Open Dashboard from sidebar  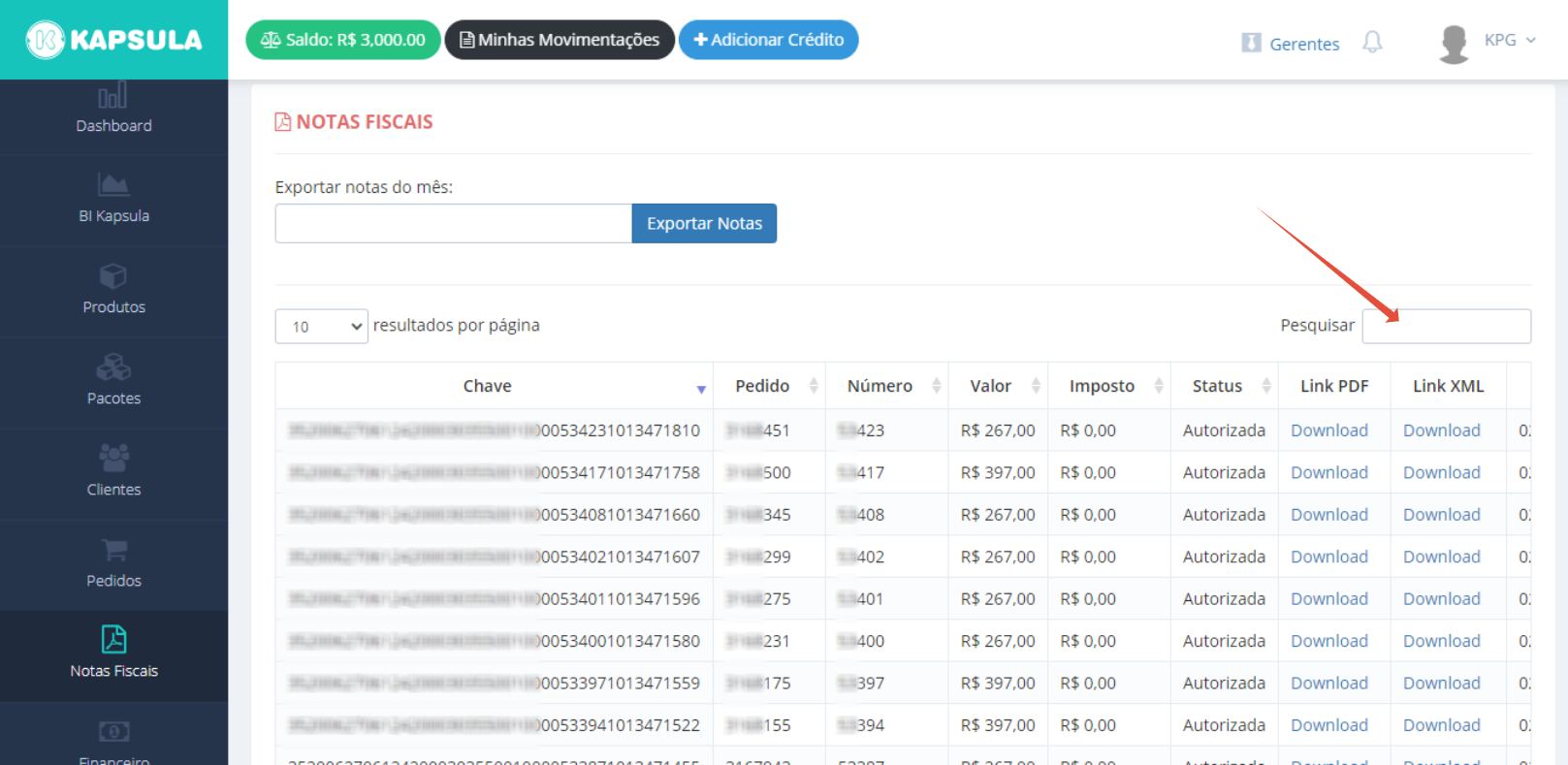[113, 110]
